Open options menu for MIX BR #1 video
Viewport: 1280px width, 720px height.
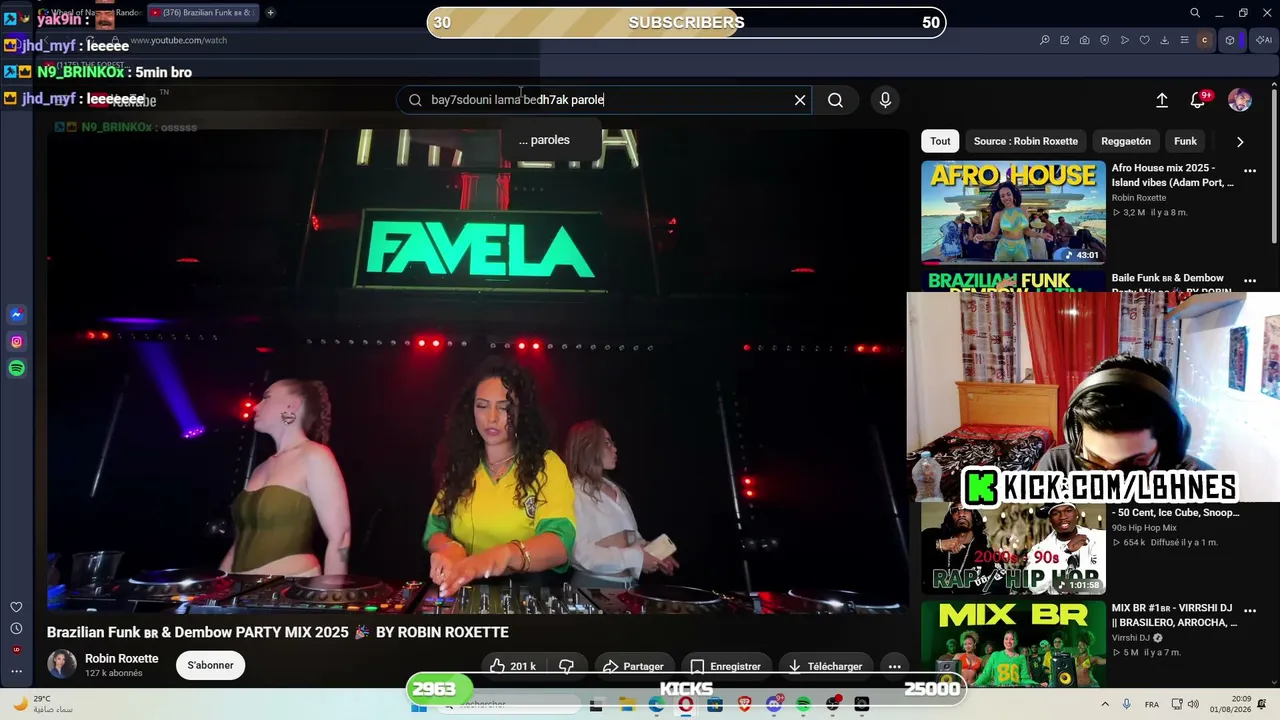[x=1249, y=611]
